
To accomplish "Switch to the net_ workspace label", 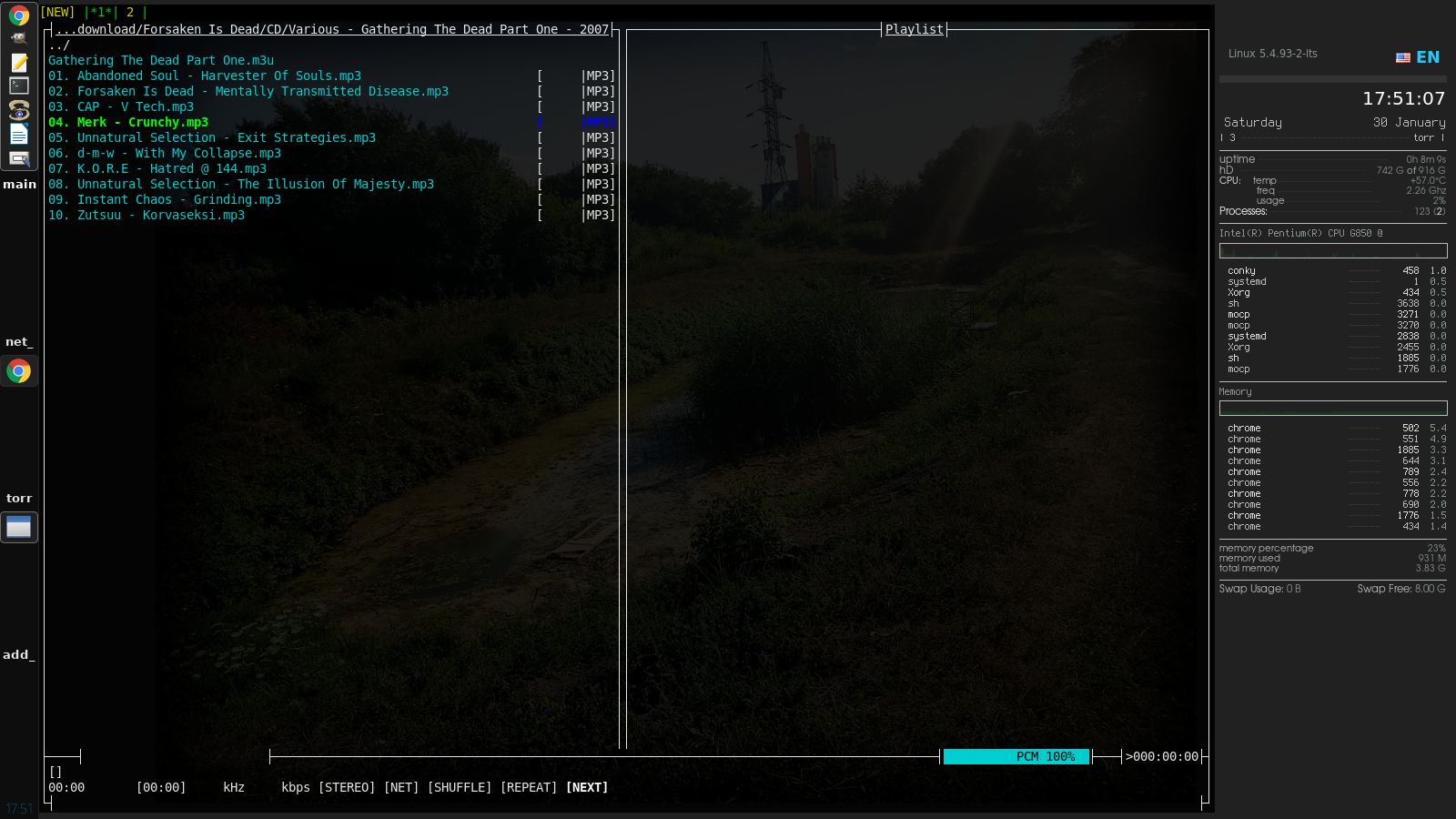I will pyautogui.click(x=19, y=342).
